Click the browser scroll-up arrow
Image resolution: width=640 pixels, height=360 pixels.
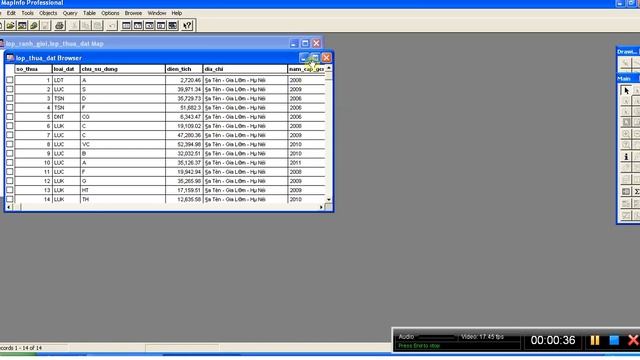(x=329, y=68)
